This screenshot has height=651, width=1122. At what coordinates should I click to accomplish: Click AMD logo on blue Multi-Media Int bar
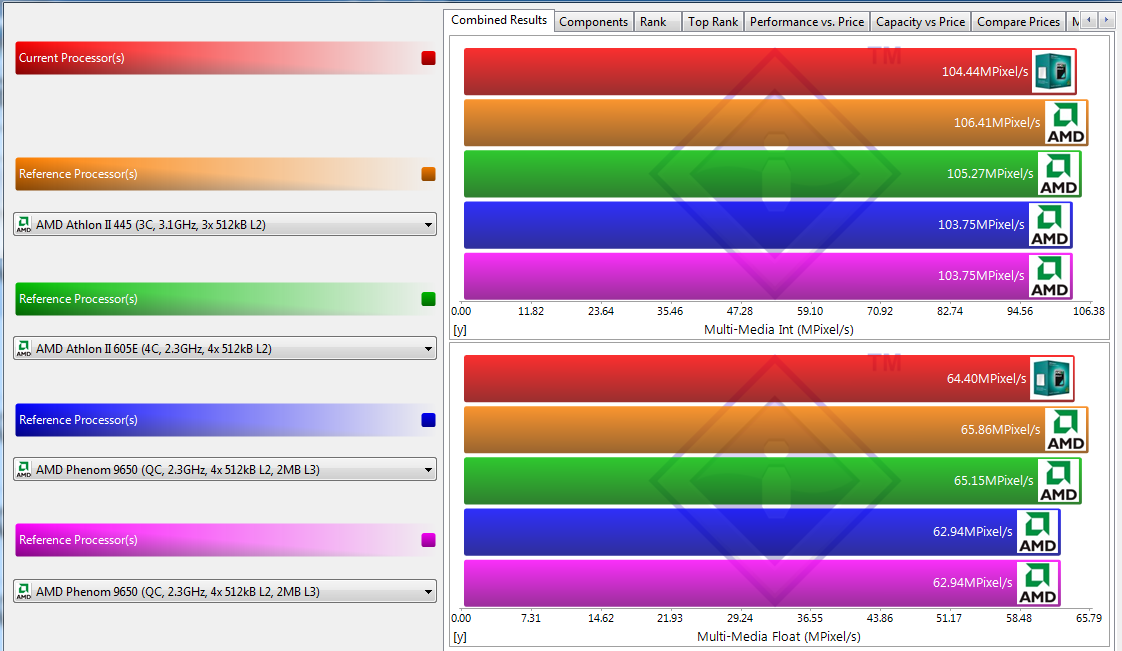click(1049, 225)
